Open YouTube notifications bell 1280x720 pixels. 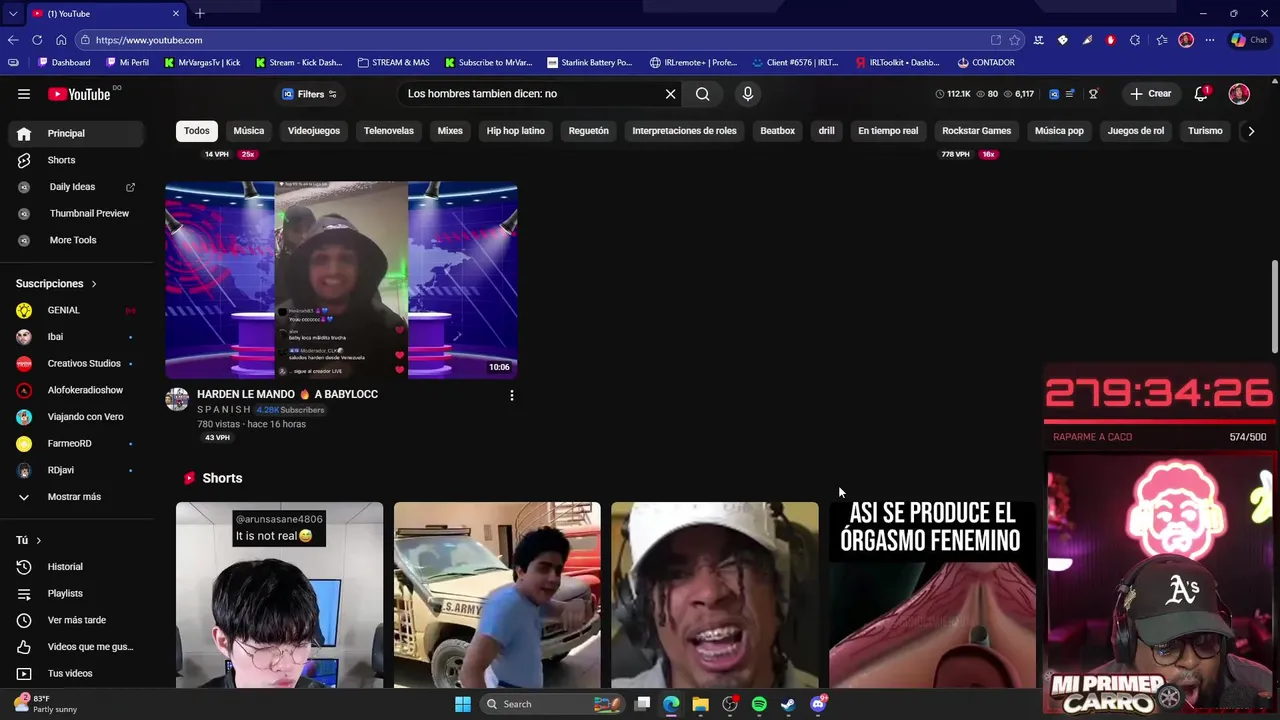coord(1201,94)
